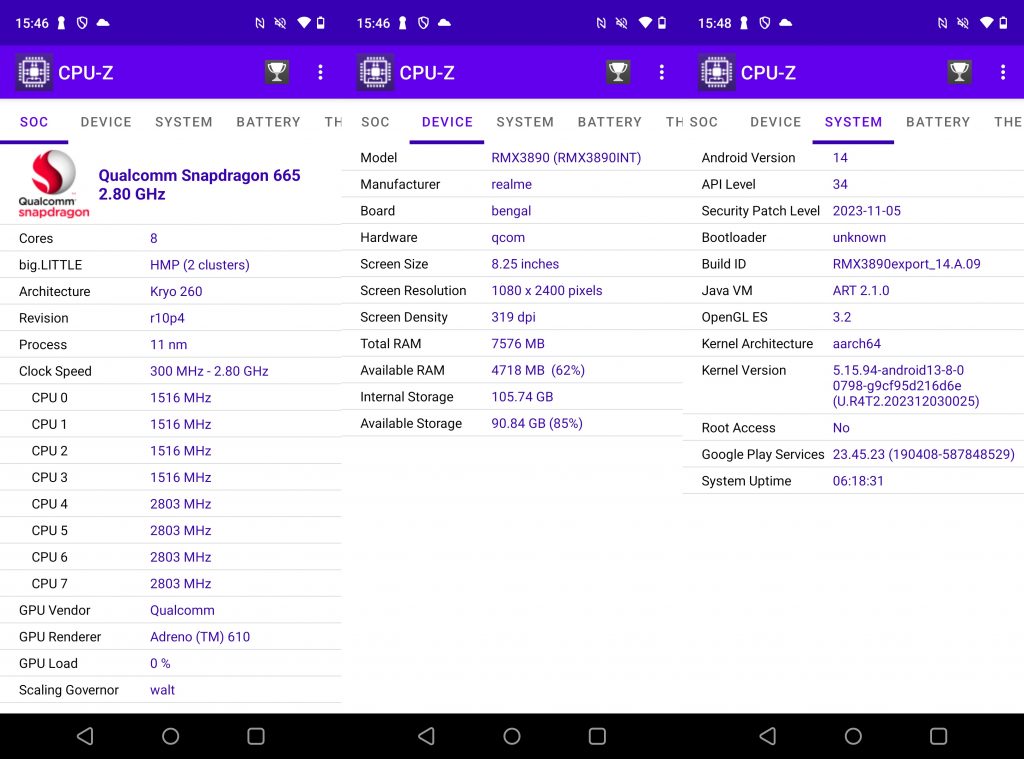This screenshot has width=1024, height=759.
Task: Select the SYSTEM tab in the right screen
Action: coord(854,122)
